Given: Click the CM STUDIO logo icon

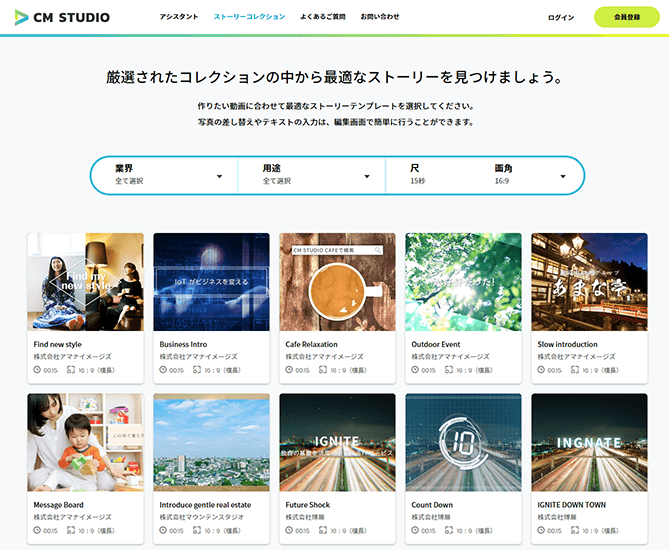Looking at the screenshot, I should point(21,17).
